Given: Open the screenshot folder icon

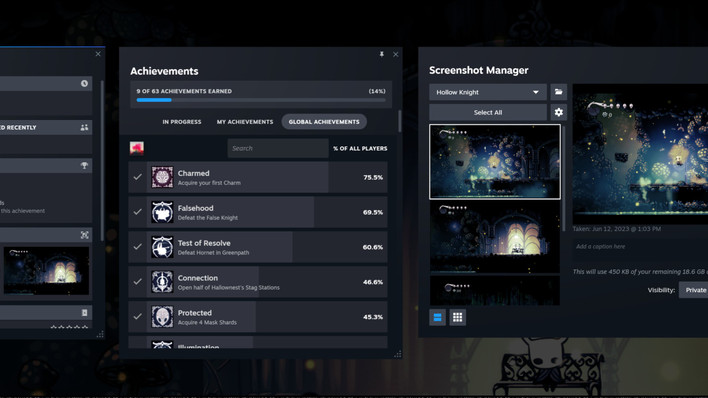Looking at the screenshot, I should click(x=559, y=92).
